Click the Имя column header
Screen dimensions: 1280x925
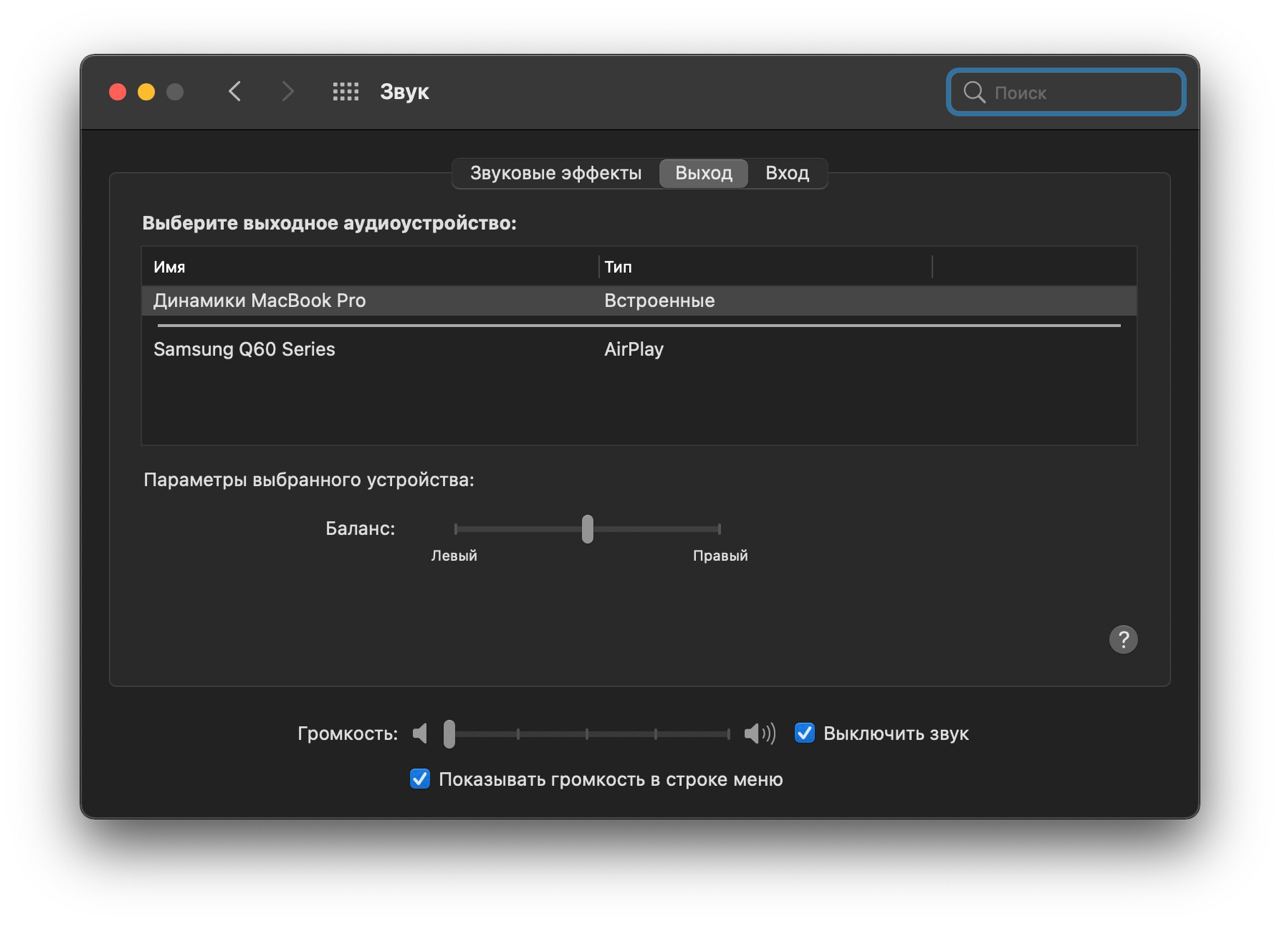pyautogui.click(x=370, y=267)
